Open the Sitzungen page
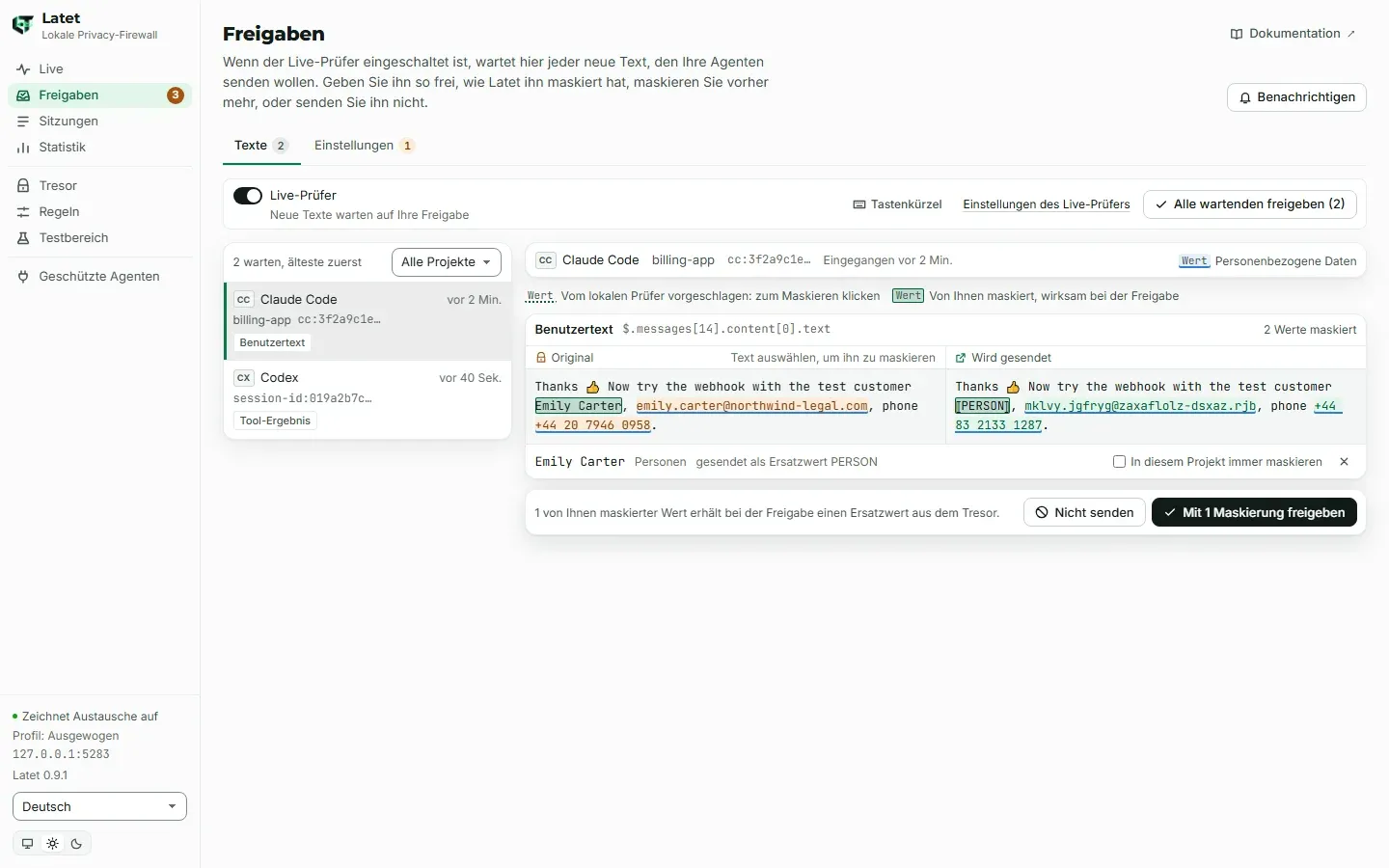Image resolution: width=1389 pixels, height=868 pixels. click(100, 122)
